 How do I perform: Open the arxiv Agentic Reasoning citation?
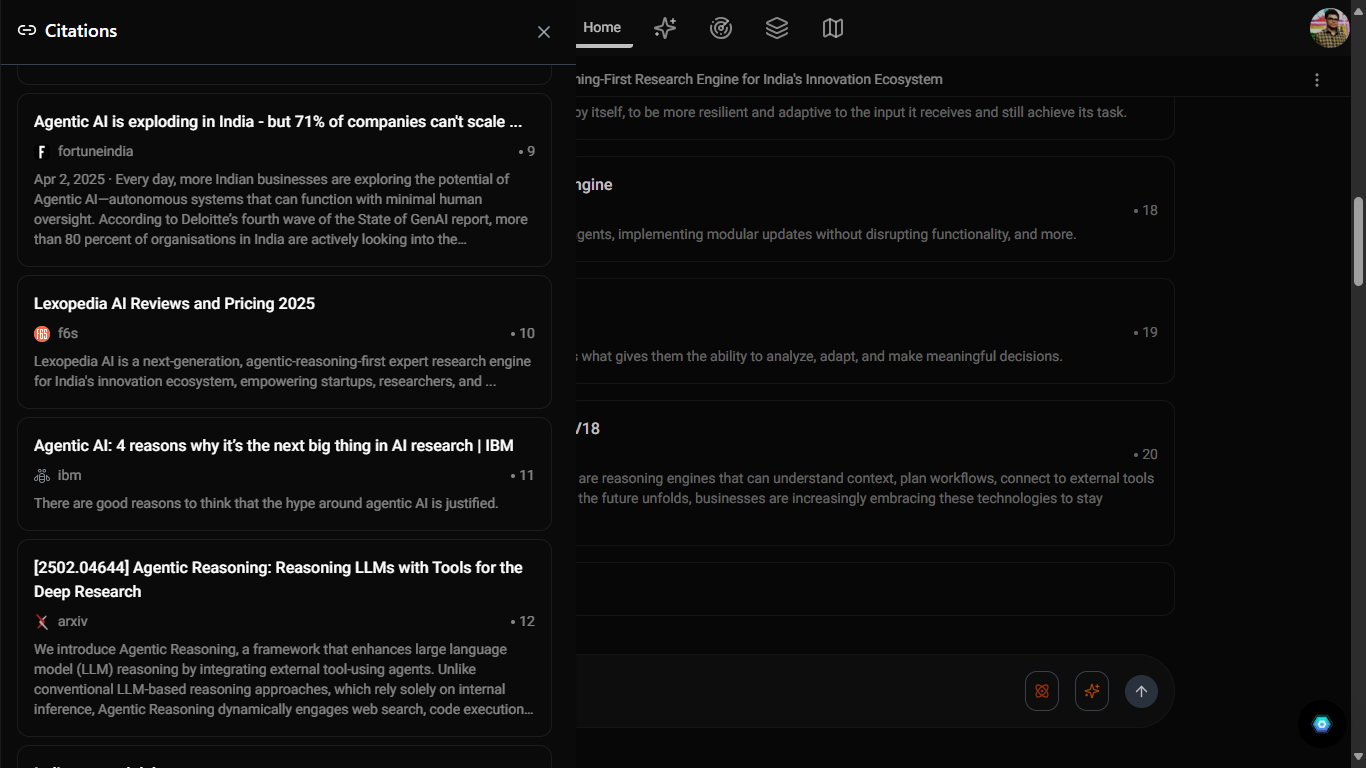click(x=284, y=638)
